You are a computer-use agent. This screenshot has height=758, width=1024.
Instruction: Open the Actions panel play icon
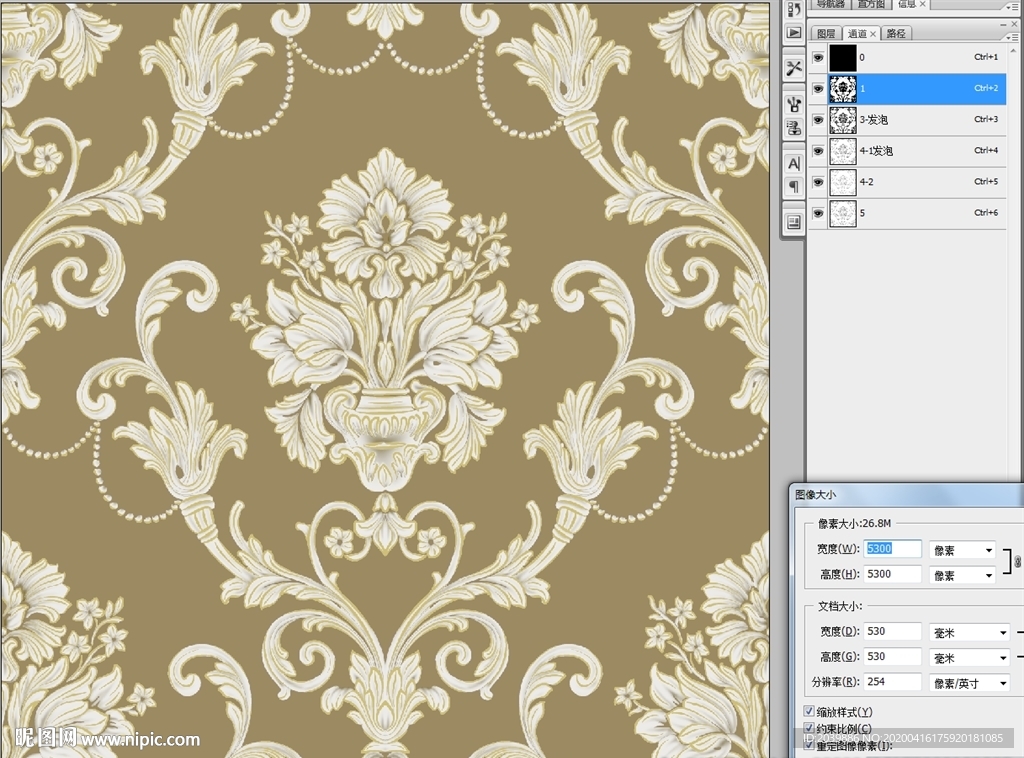(x=794, y=33)
